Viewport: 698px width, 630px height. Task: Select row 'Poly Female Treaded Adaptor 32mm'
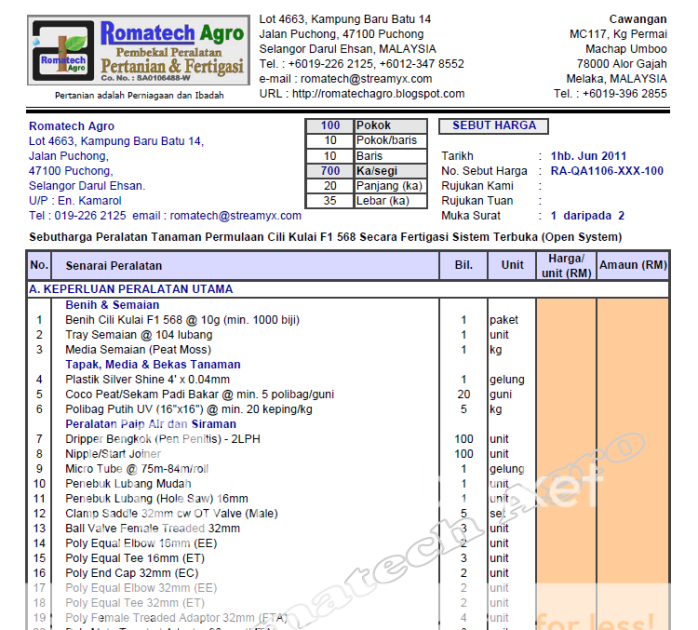coord(348,618)
